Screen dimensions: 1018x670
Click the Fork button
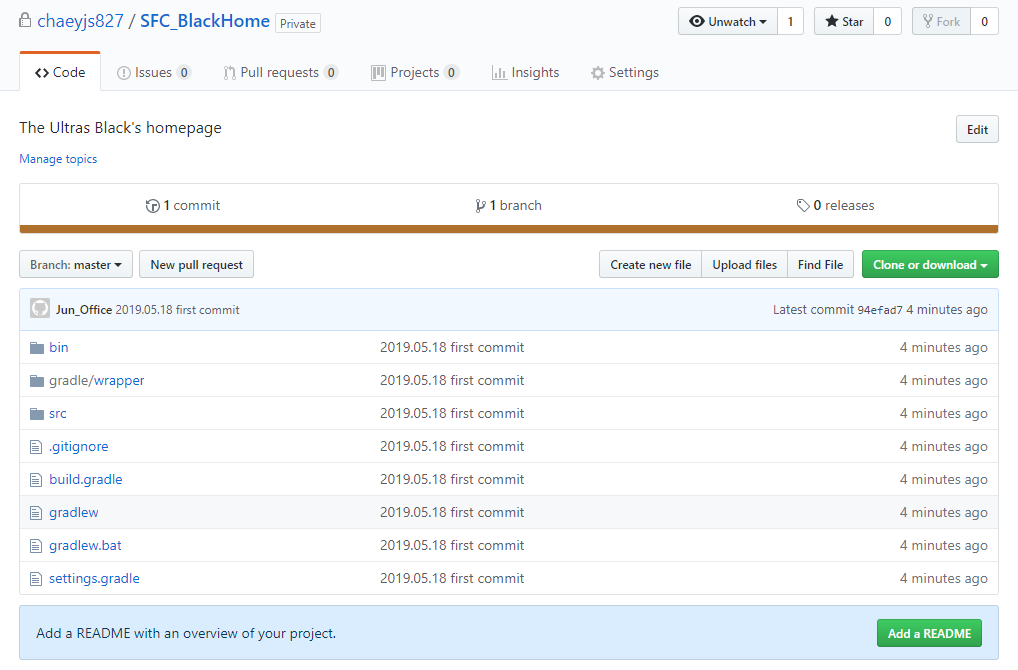[x=941, y=21]
